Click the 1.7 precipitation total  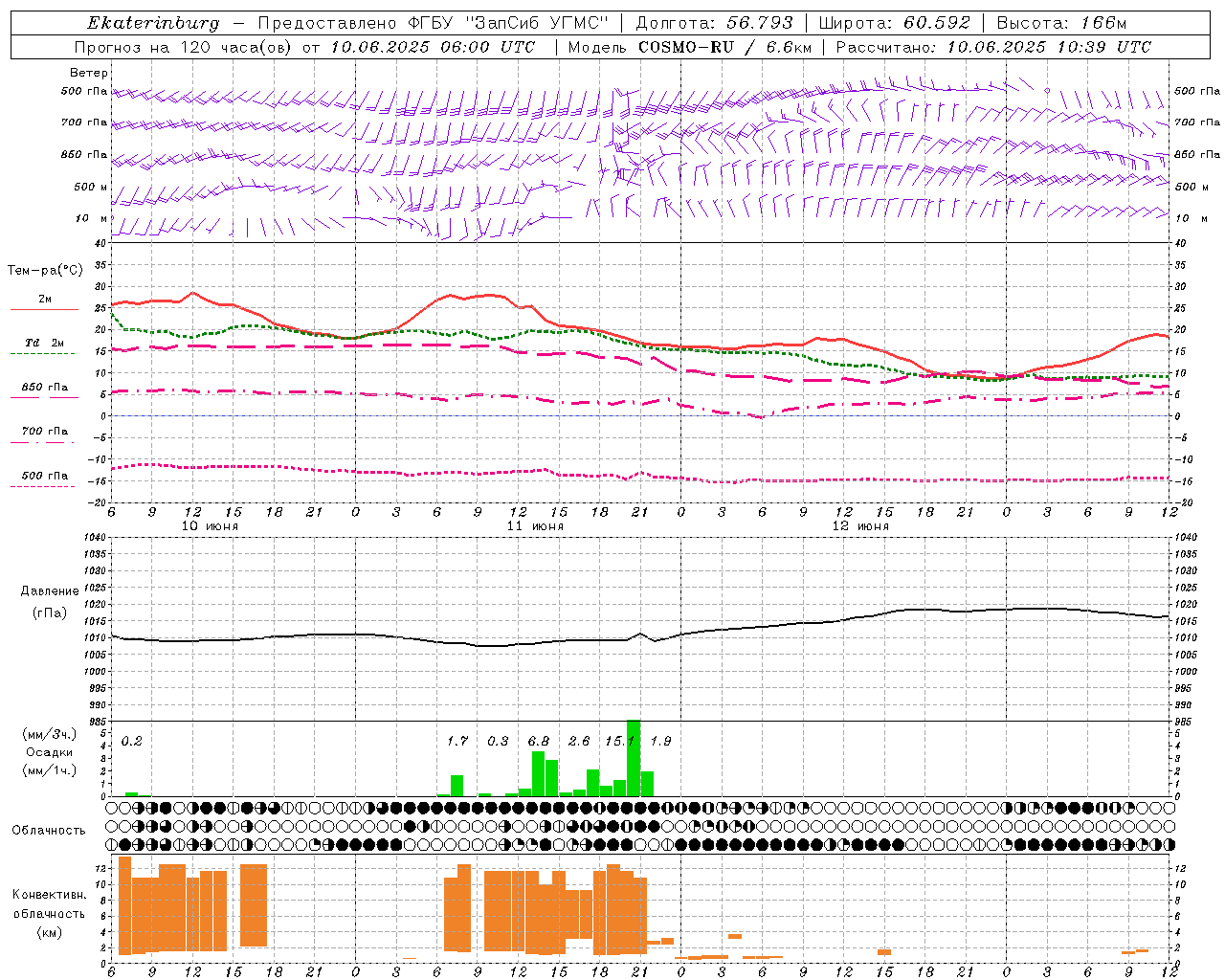457,741
